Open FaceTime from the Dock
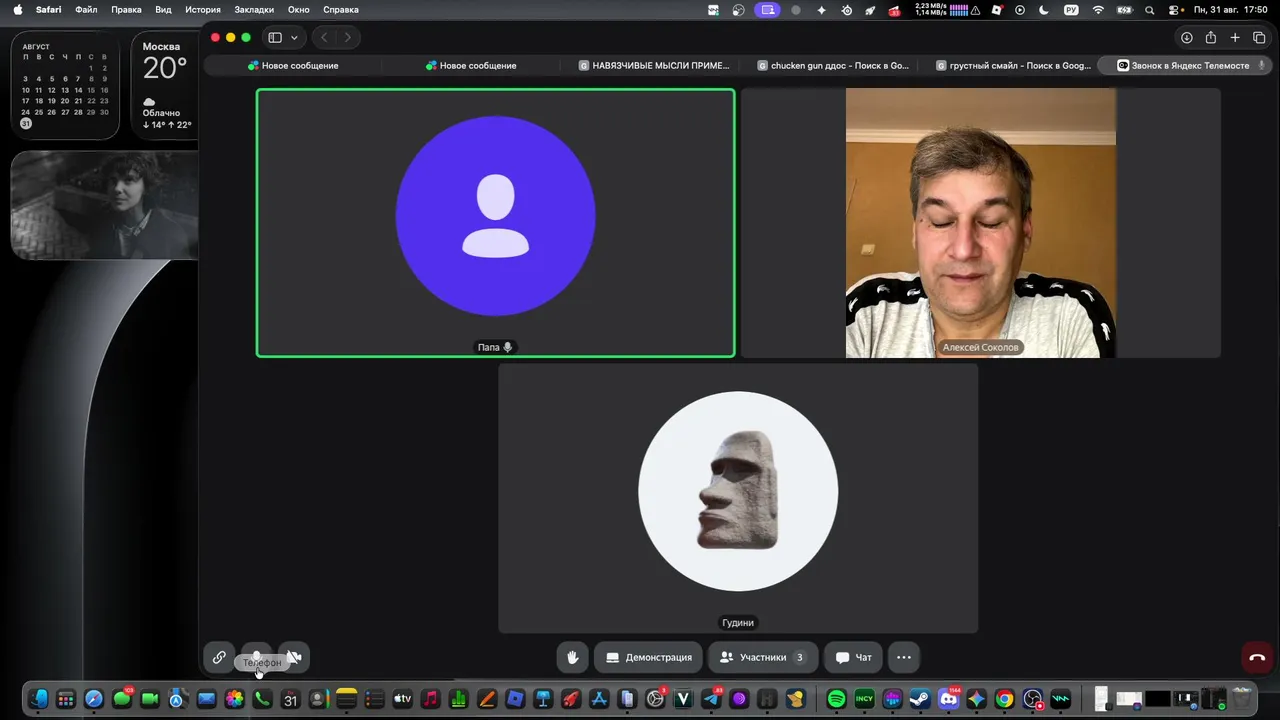 click(x=150, y=699)
